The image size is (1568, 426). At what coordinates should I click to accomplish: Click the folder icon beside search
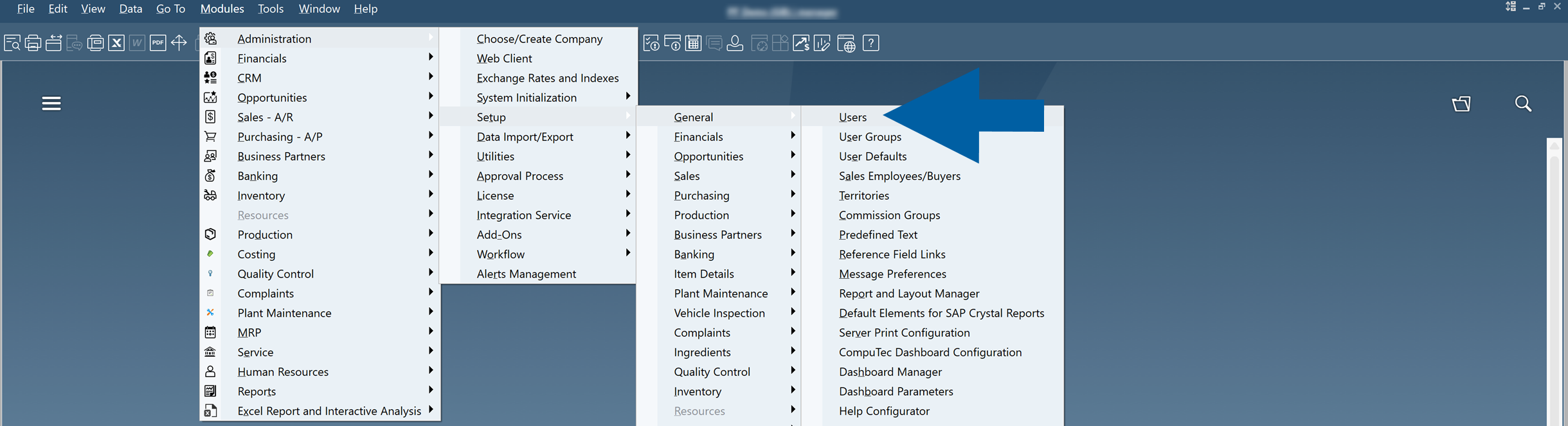pyautogui.click(x=1461, y=103)
